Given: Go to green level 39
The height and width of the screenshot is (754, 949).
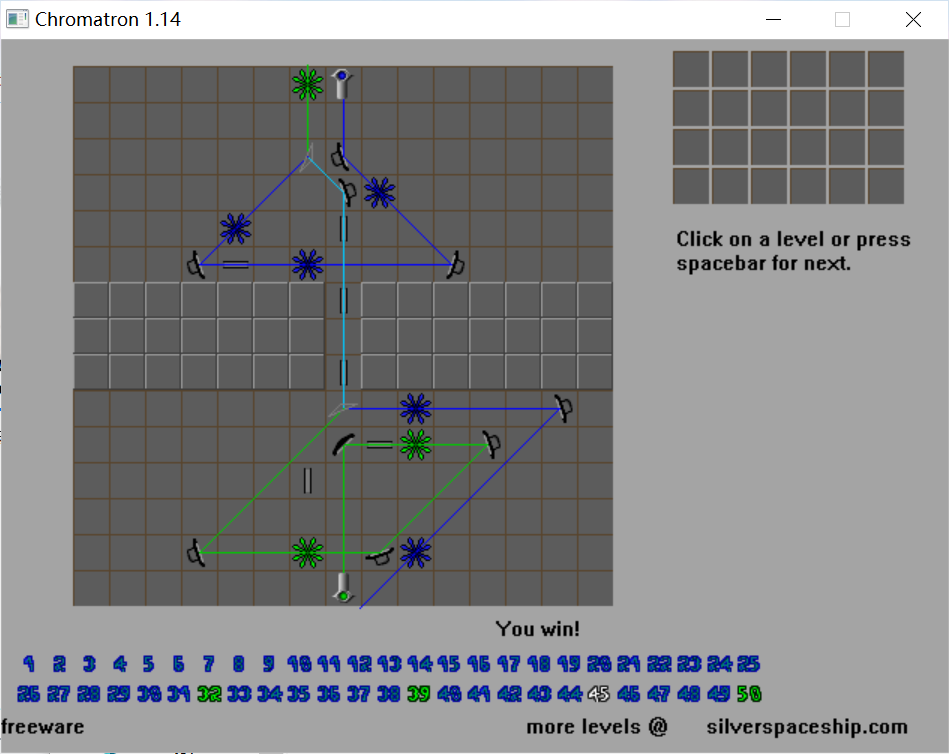Looking at the screenshot, I should 419,693.
